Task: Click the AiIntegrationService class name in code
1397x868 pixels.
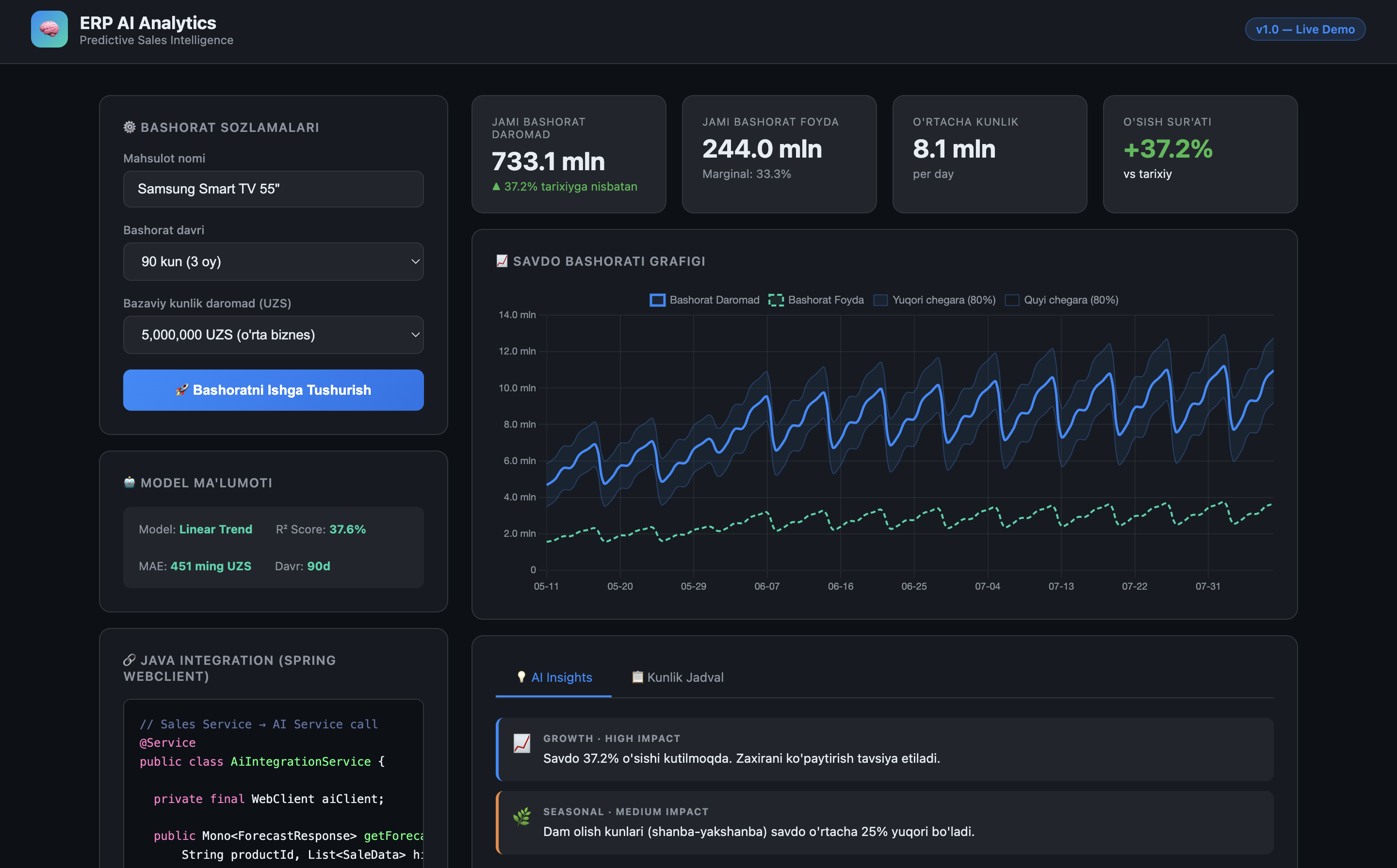Action: tap(301, 761)
